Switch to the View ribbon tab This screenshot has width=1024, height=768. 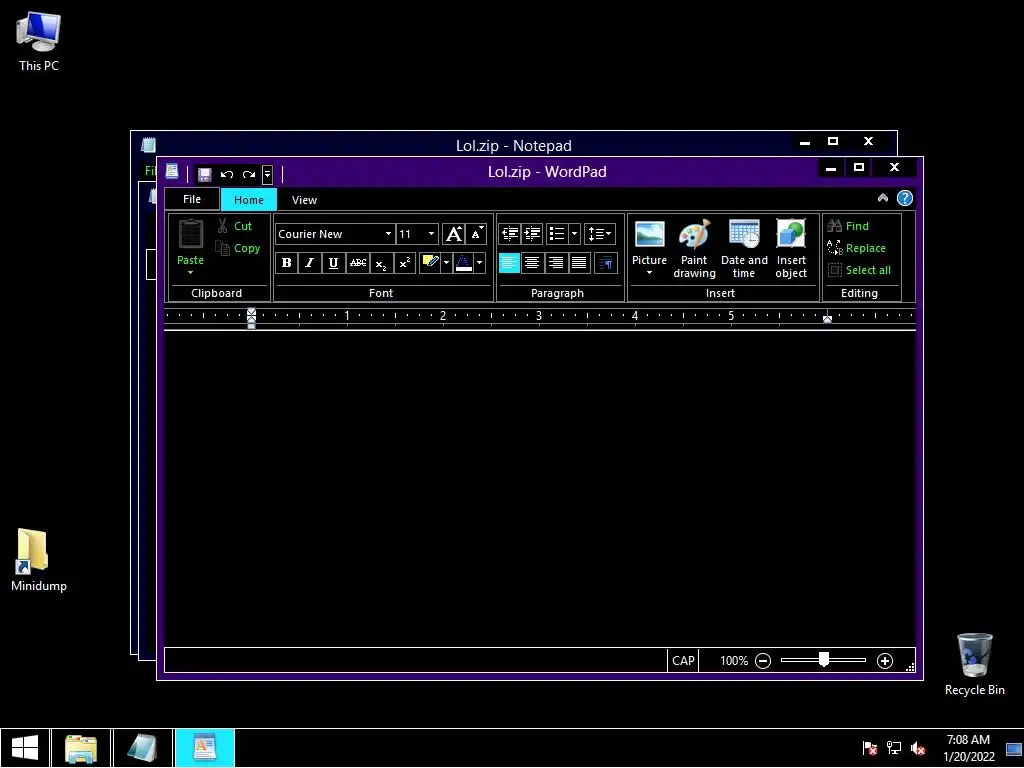click(x=304, y=200)
